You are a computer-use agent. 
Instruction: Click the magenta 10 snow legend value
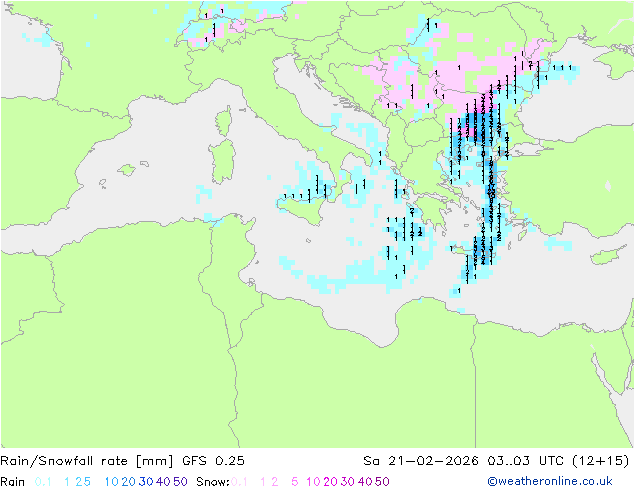[313, 482]
